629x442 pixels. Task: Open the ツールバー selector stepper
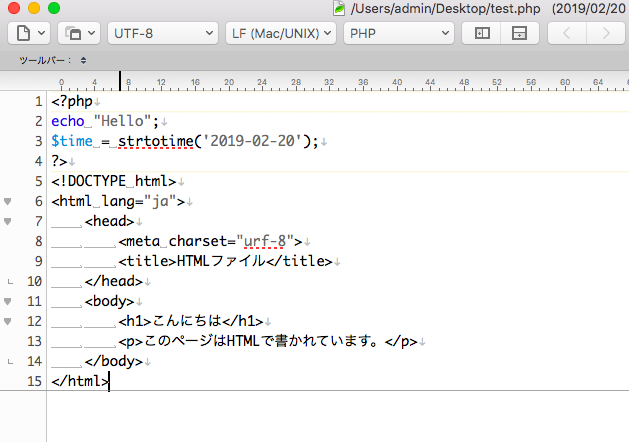point(83,61)
